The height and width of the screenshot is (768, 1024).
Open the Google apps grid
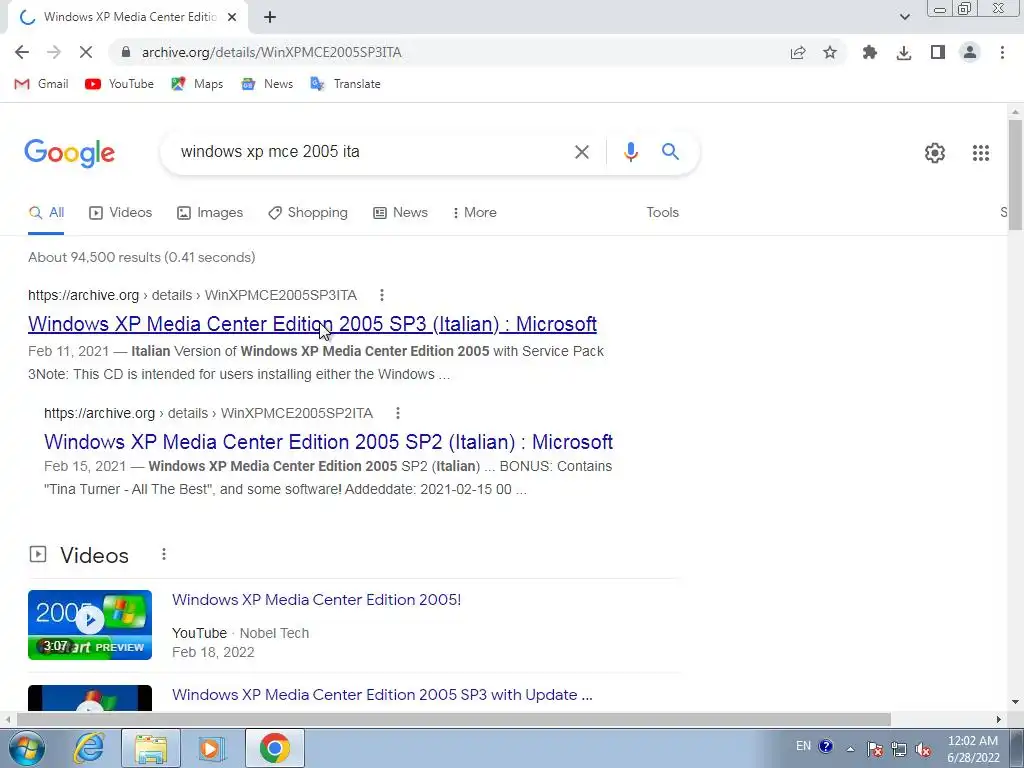pyautogui.click(x=980, y=153)
